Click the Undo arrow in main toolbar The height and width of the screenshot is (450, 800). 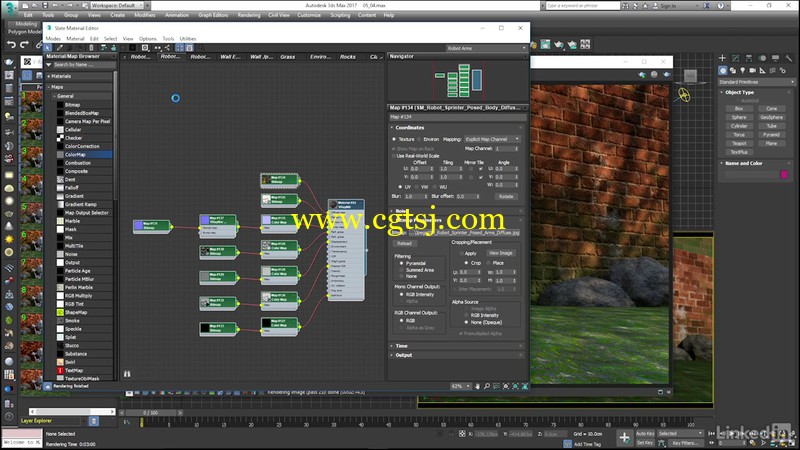(11, 45)
